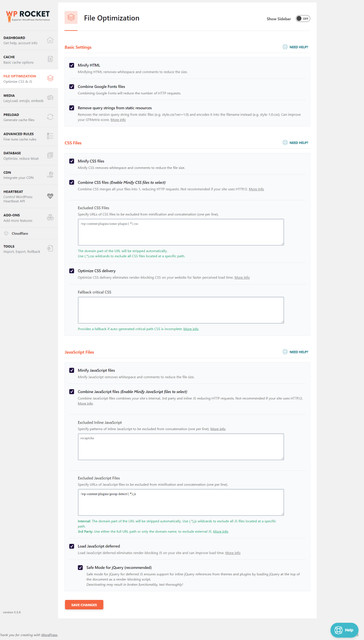Focus the Excluded JavaScript Files text area
364x640 pixels.
click(x=181, y=502)
